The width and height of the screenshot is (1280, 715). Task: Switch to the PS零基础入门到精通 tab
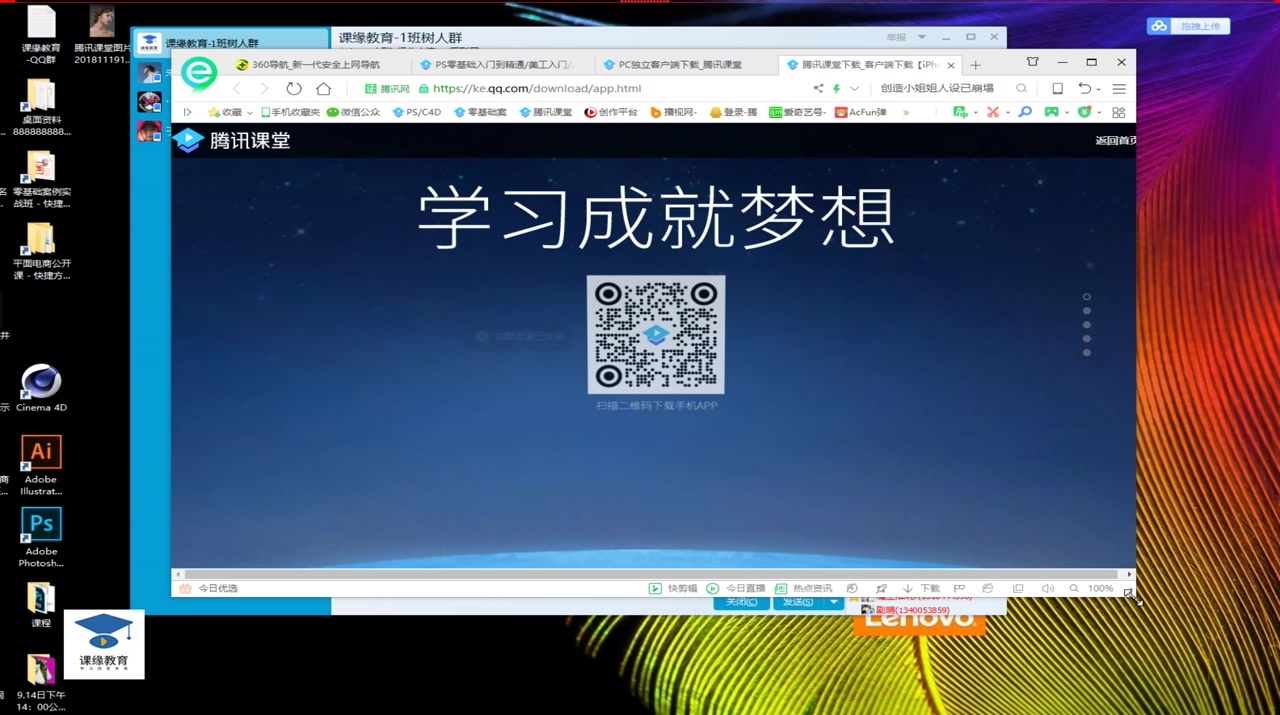(501, 65)
